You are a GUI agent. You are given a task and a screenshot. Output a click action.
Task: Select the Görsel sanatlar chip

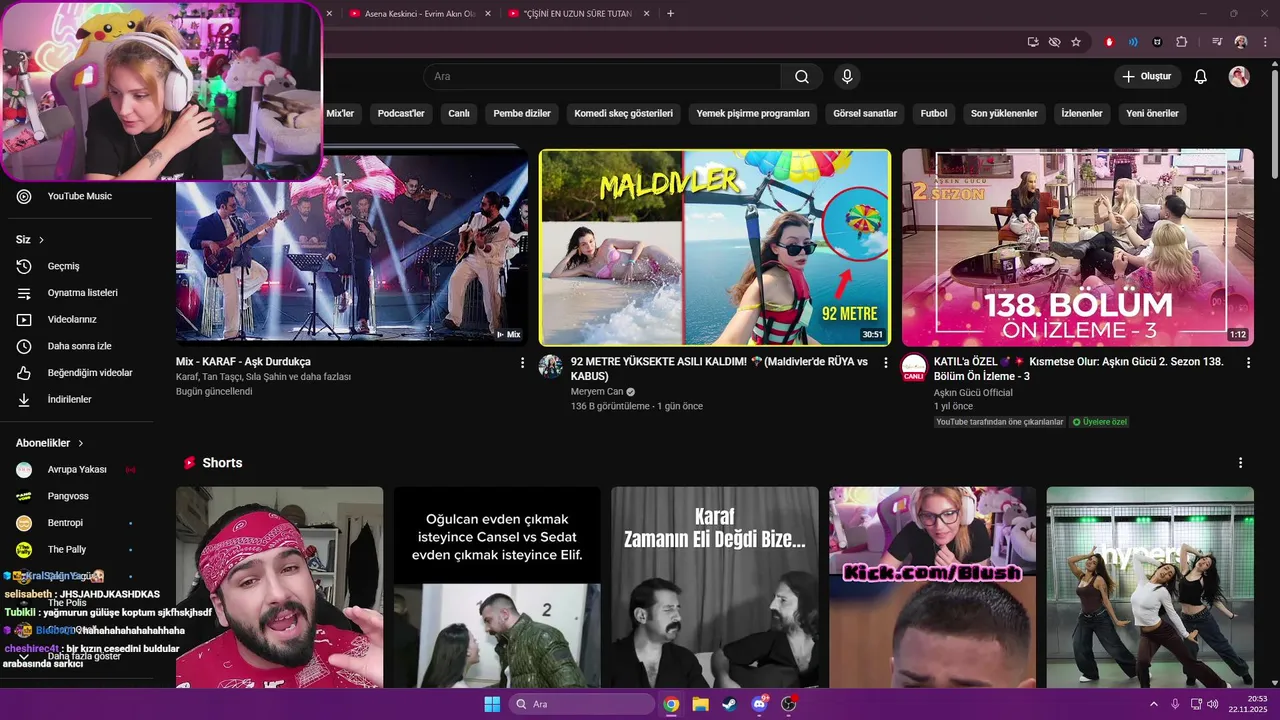pyautogui.click(x=865, y=114)
